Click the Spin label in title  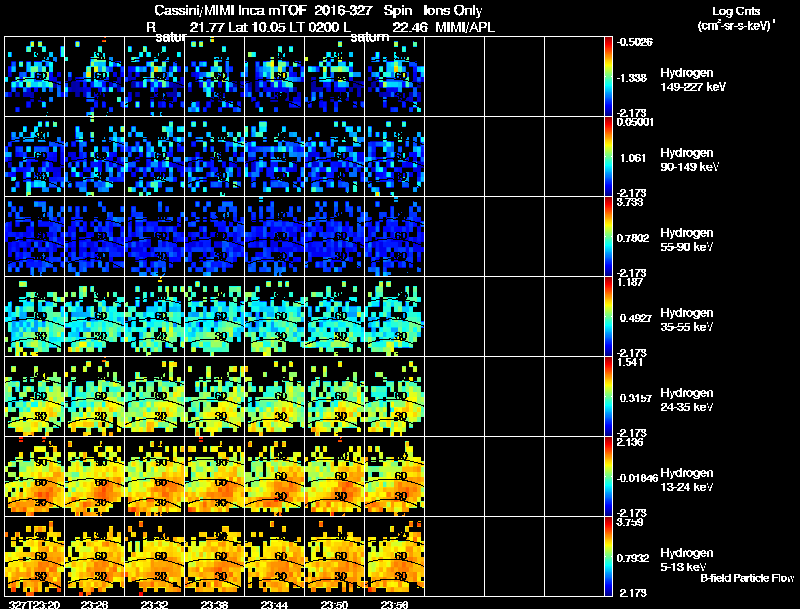398,11
